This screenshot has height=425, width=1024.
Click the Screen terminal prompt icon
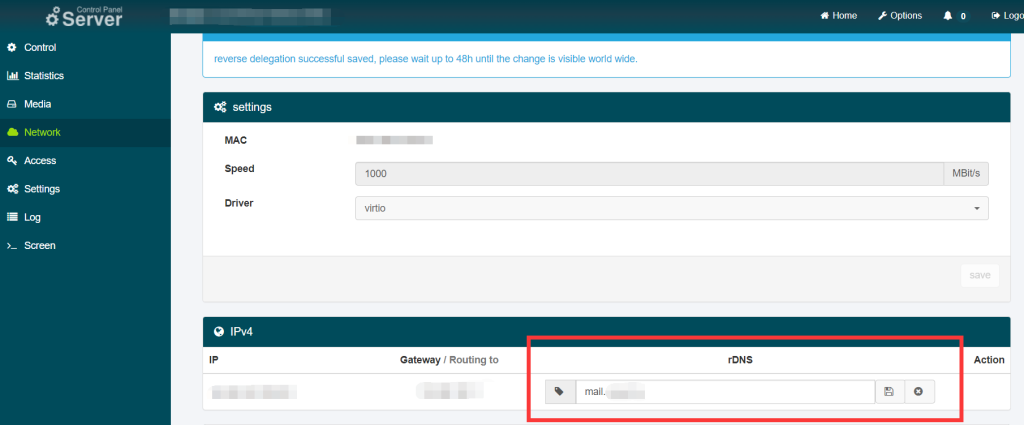(x=12, y=245)
